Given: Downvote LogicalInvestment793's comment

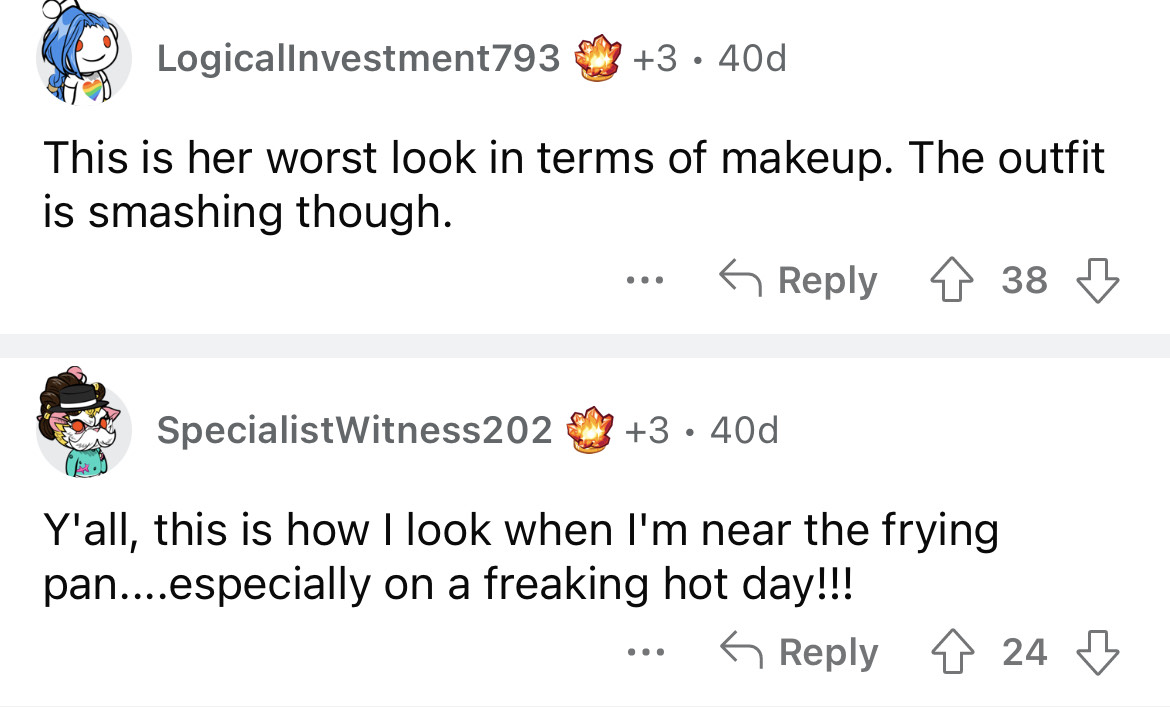Looking at the screenshot, I should (x=1097, y=281).
